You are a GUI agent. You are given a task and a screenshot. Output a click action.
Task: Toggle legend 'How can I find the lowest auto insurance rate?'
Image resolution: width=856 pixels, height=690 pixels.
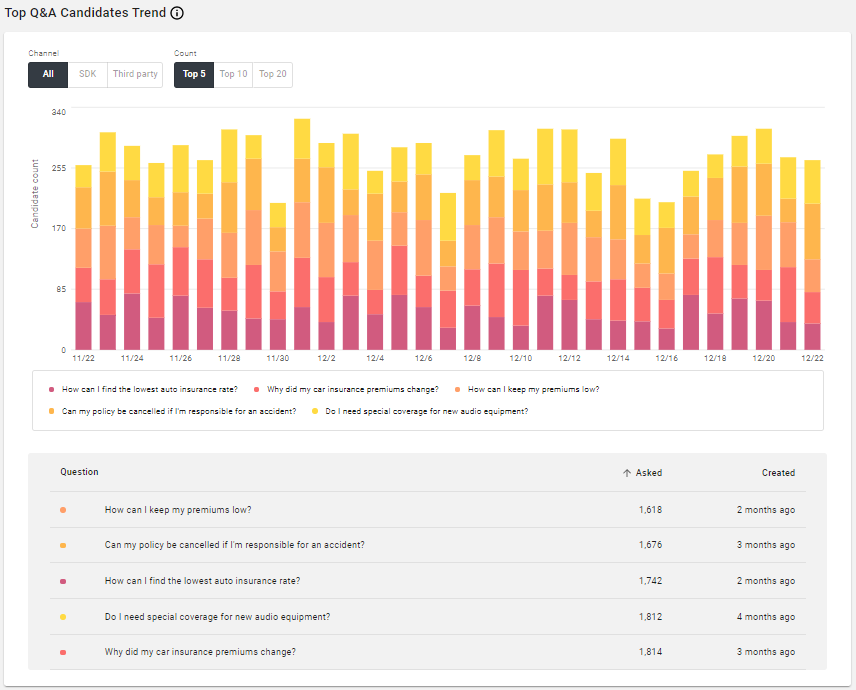click(144, 389)
